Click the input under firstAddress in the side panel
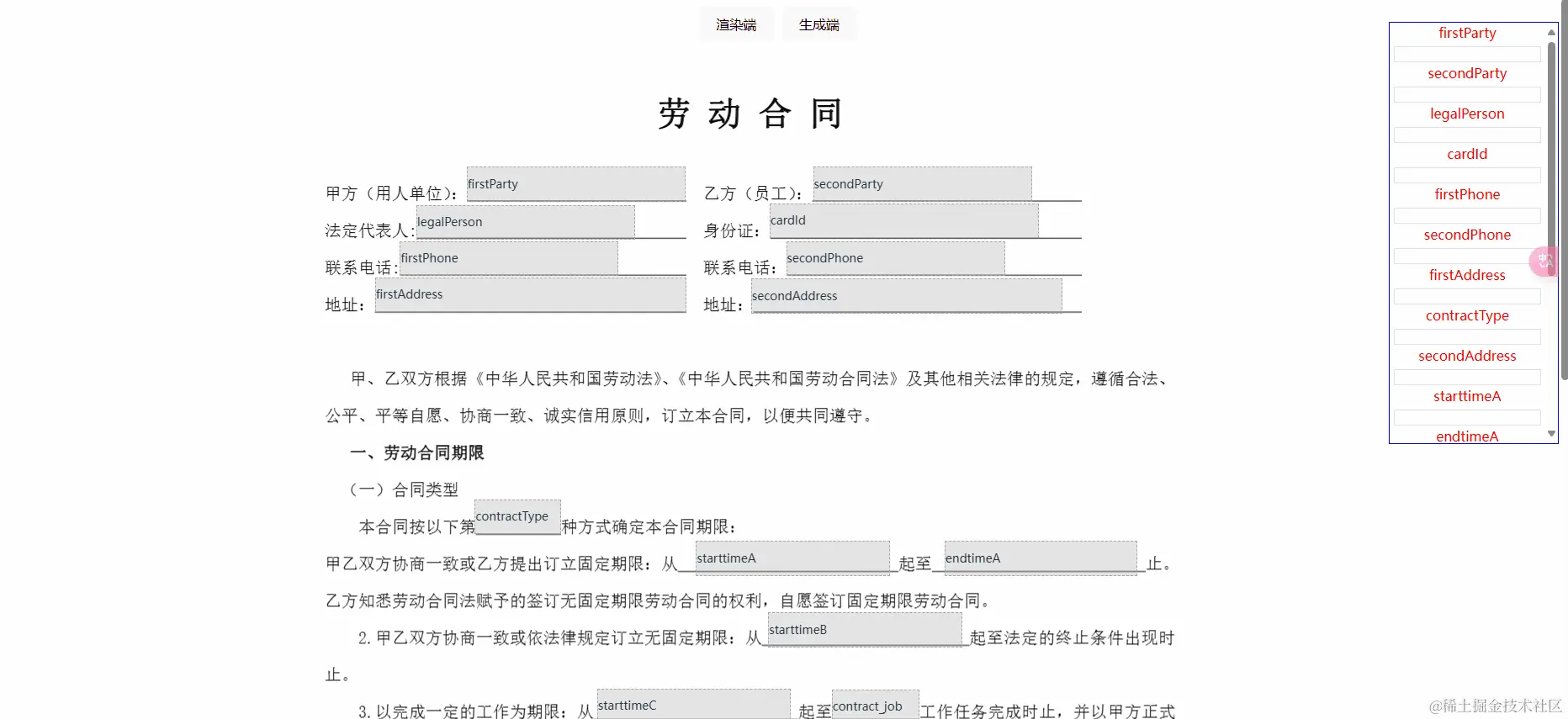 tap(1467, 296)
